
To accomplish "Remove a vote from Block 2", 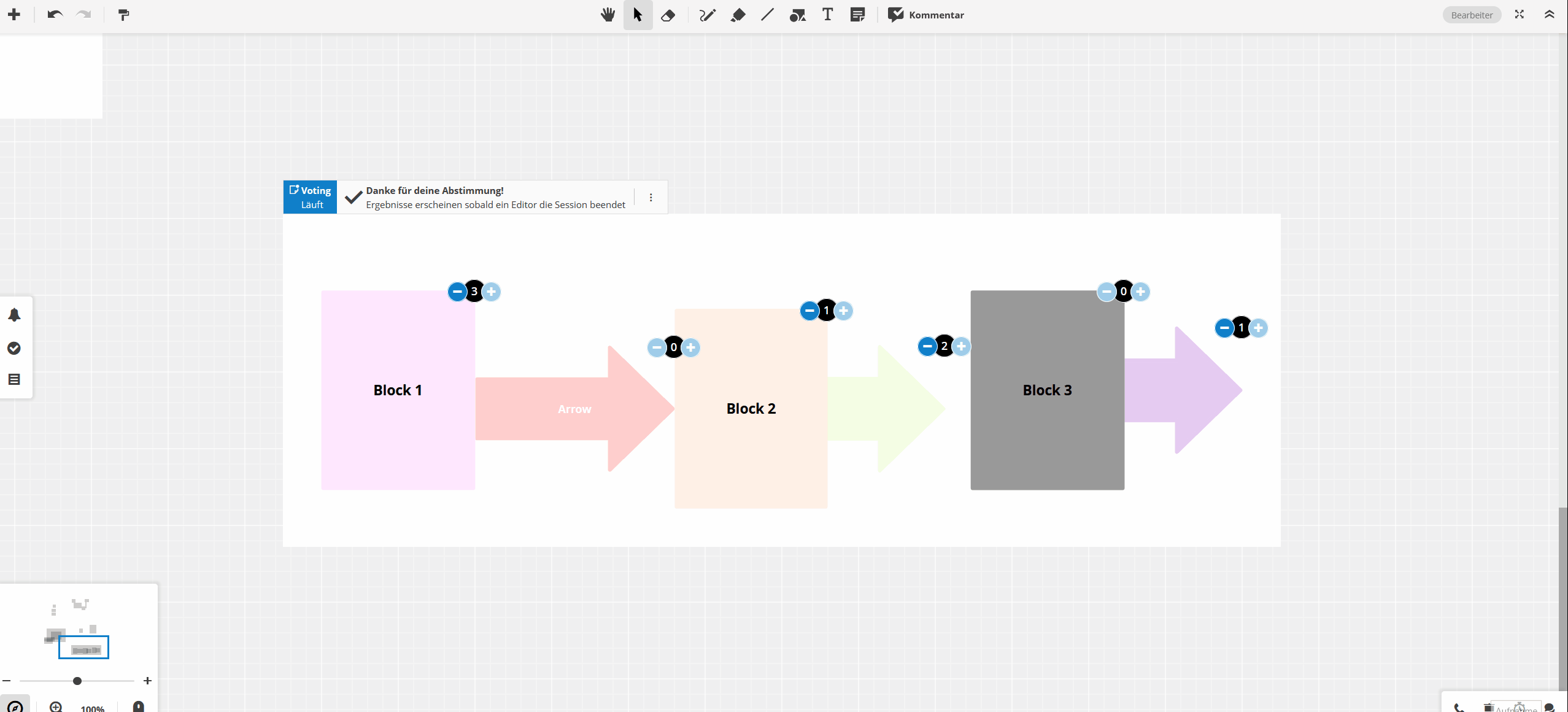I will pyautogui.click(x=809, y=311).
